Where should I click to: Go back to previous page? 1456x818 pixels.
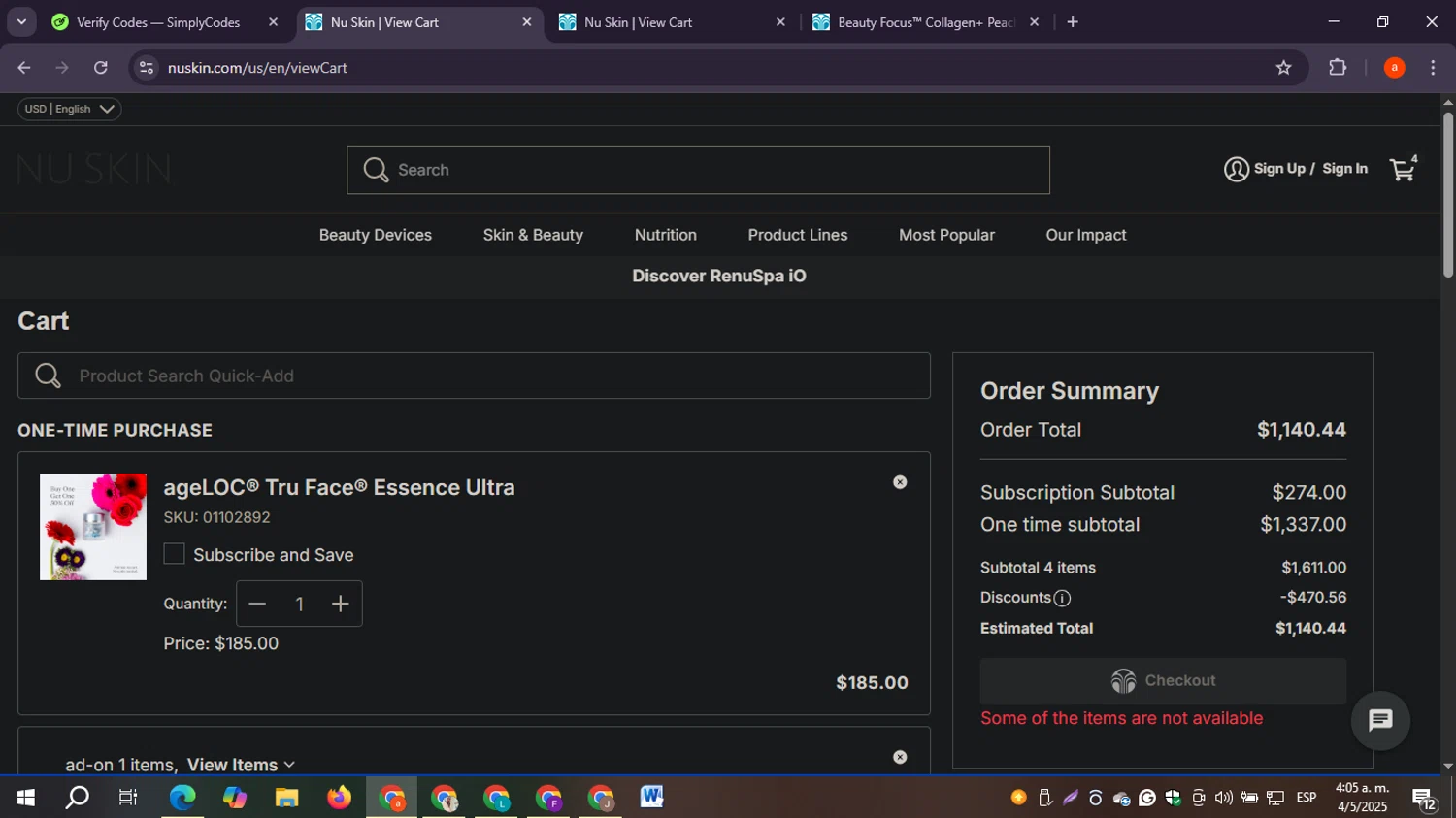(24, 67)
